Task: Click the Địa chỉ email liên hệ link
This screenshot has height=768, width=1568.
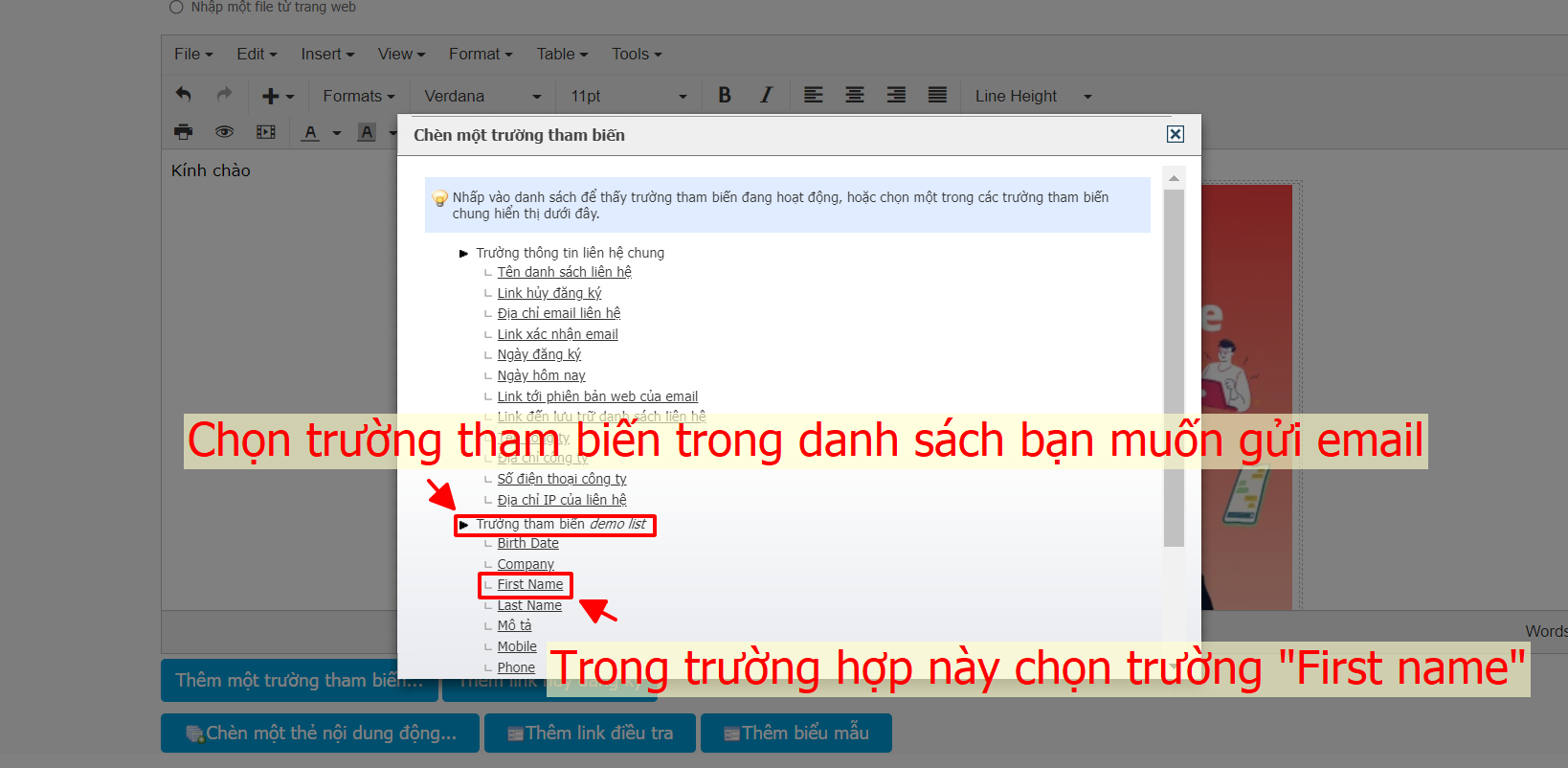Action: [x=558, y=313]
